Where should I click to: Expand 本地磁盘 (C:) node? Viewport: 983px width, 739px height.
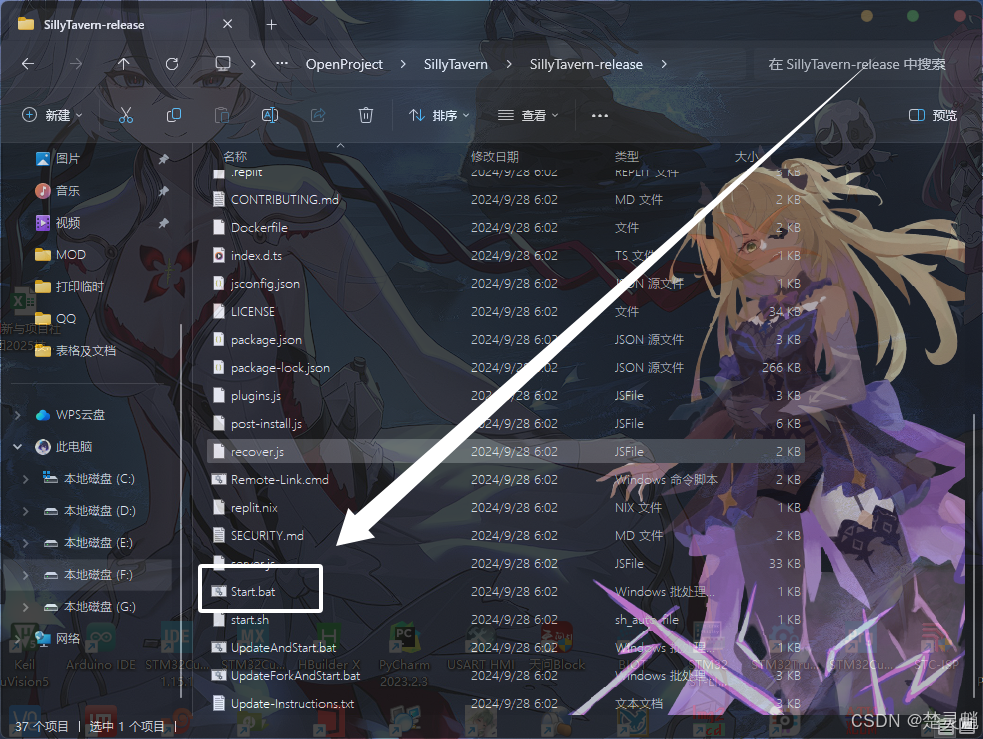[x=26, y=479]
